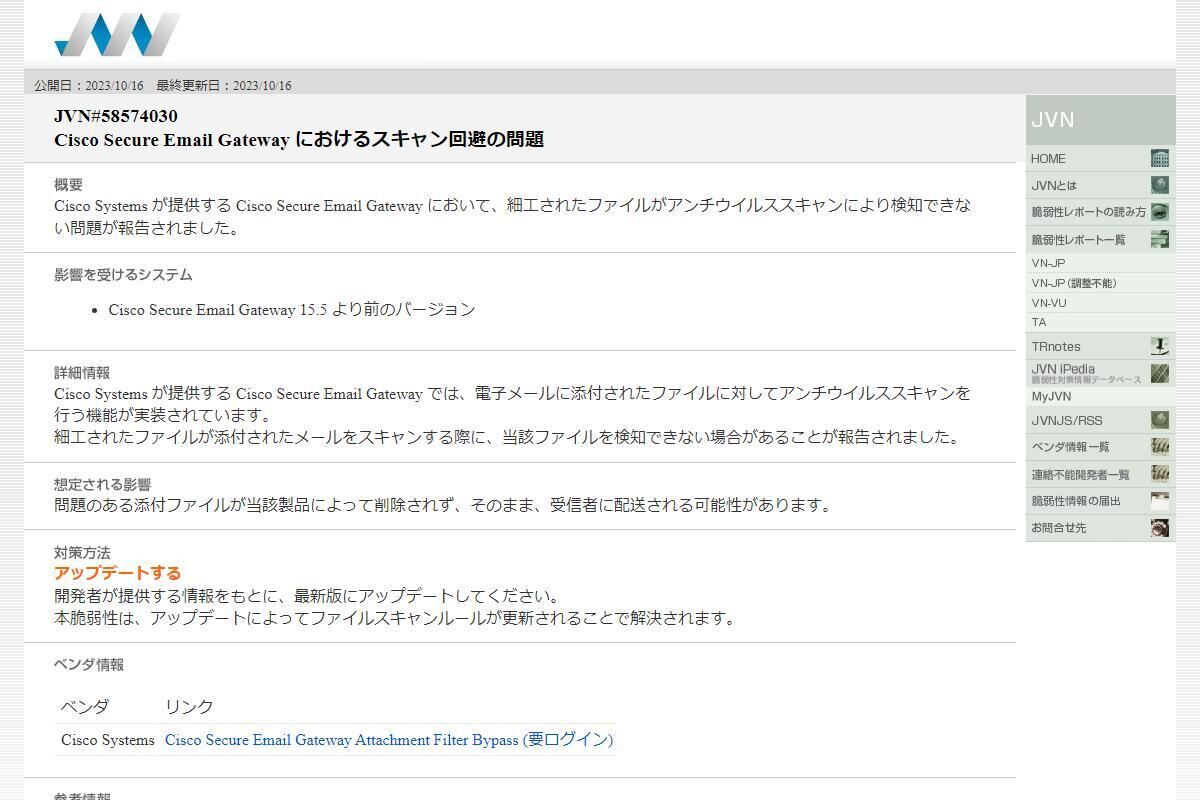
Task: Click the 影響を受けるシステム heading
Action: (x=123, y=275)
